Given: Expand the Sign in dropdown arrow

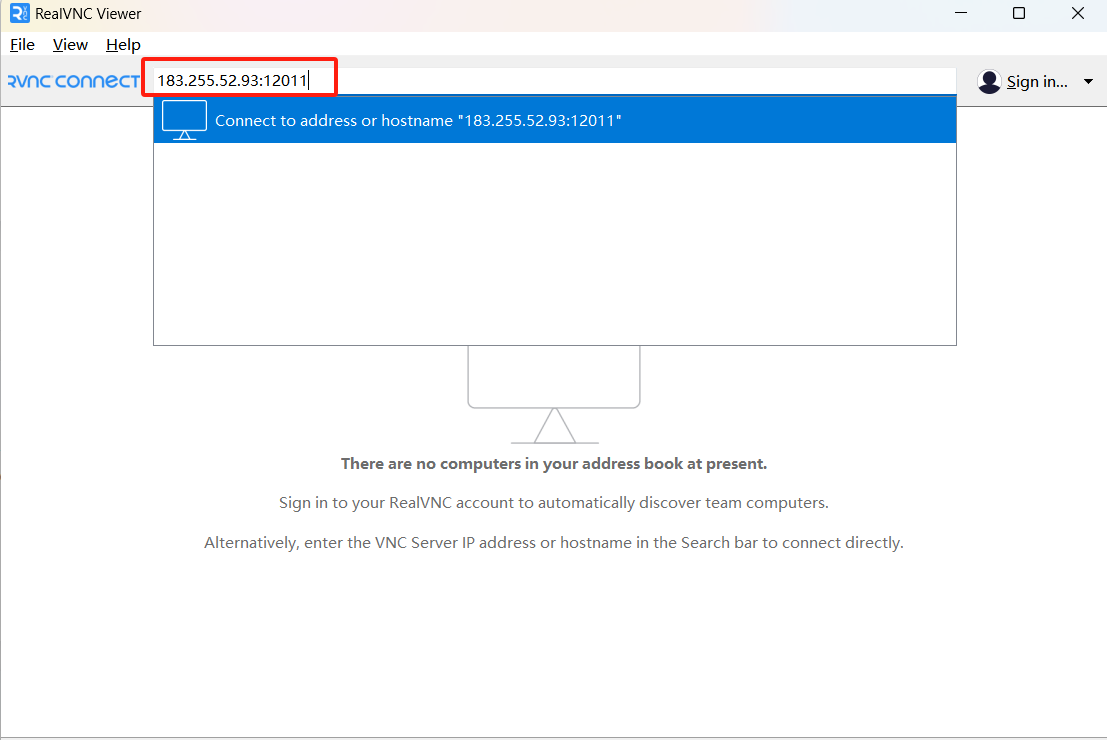Looking at the screenshot, I should pyautogui.click(x=1088, y=82).
